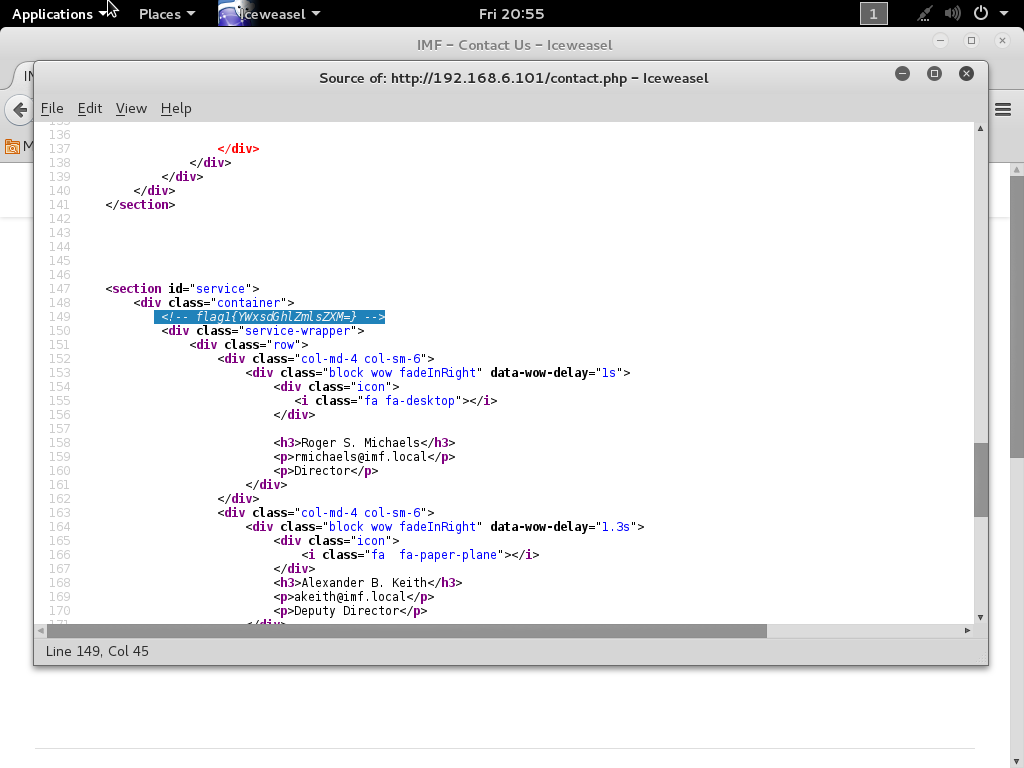1024x768 pixels.
Task: Check the network connection icon
Action: pyautogui.click(x=922, y=14)
